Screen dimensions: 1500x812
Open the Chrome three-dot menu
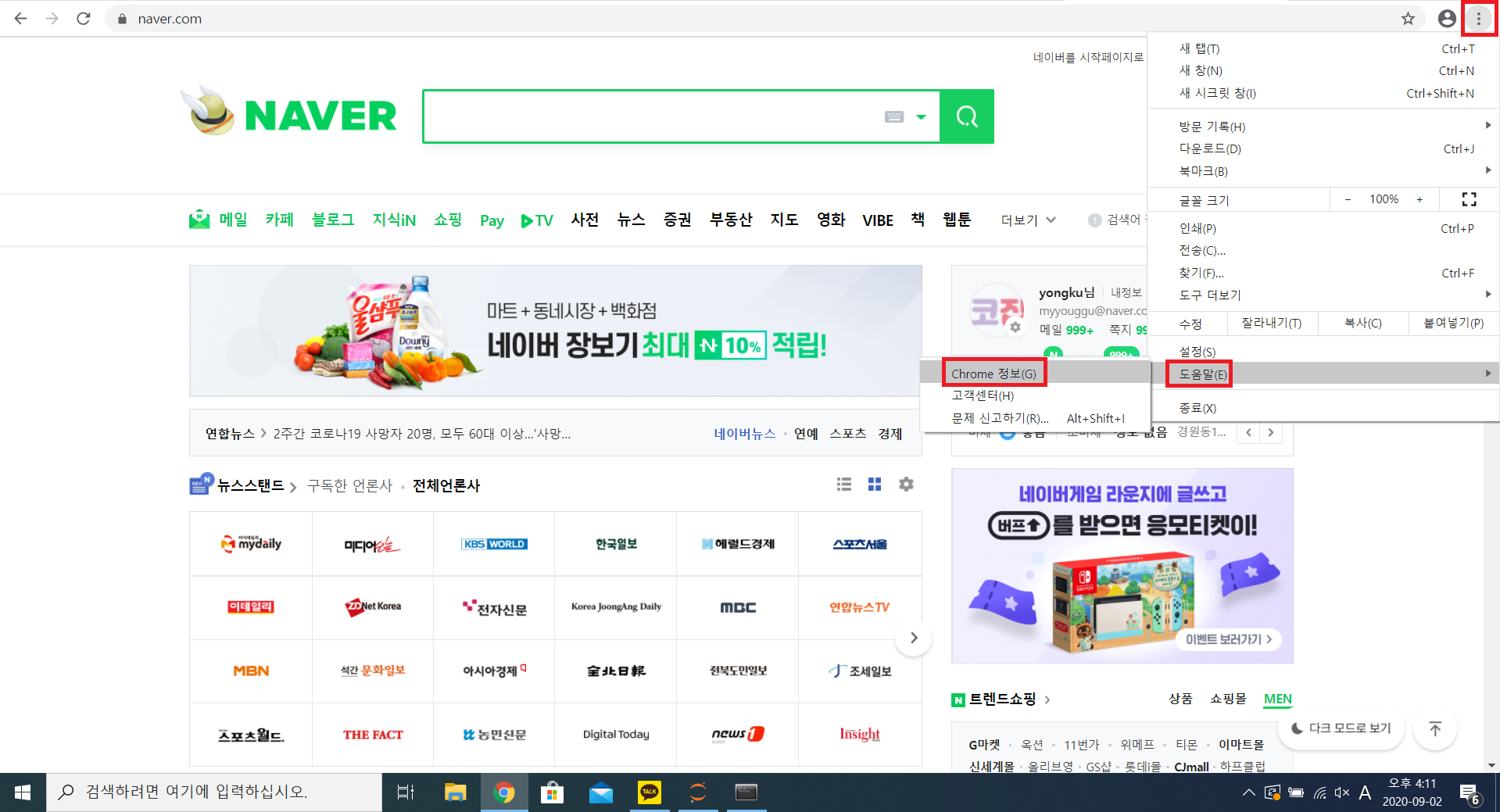[1479, 19]
